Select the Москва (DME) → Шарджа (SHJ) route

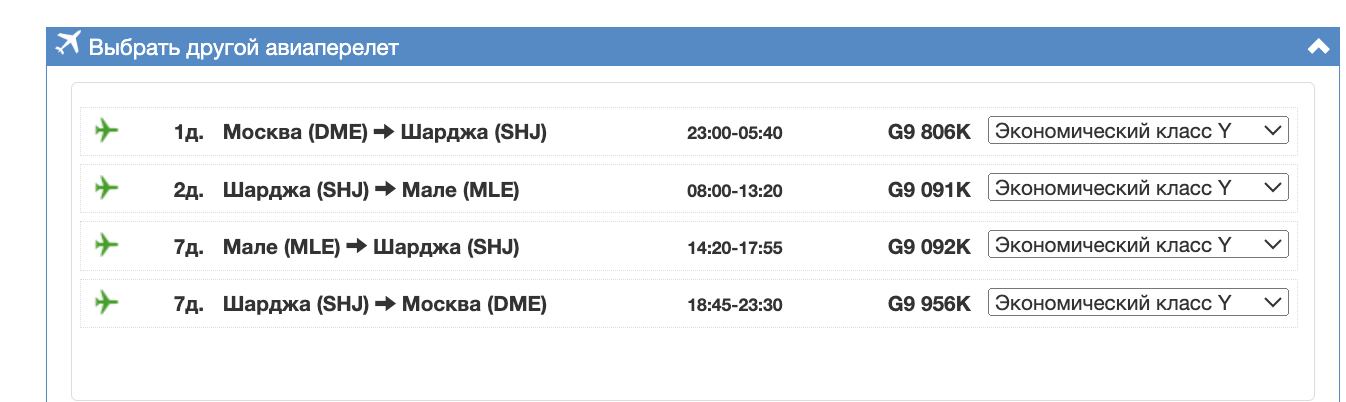[x=385, y=132]
